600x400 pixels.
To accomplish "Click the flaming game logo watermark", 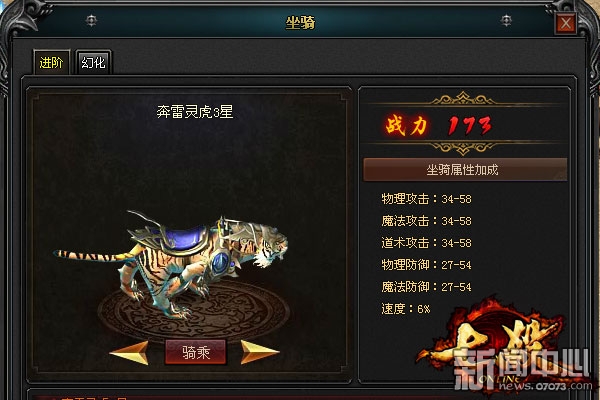I will (505, 344).
